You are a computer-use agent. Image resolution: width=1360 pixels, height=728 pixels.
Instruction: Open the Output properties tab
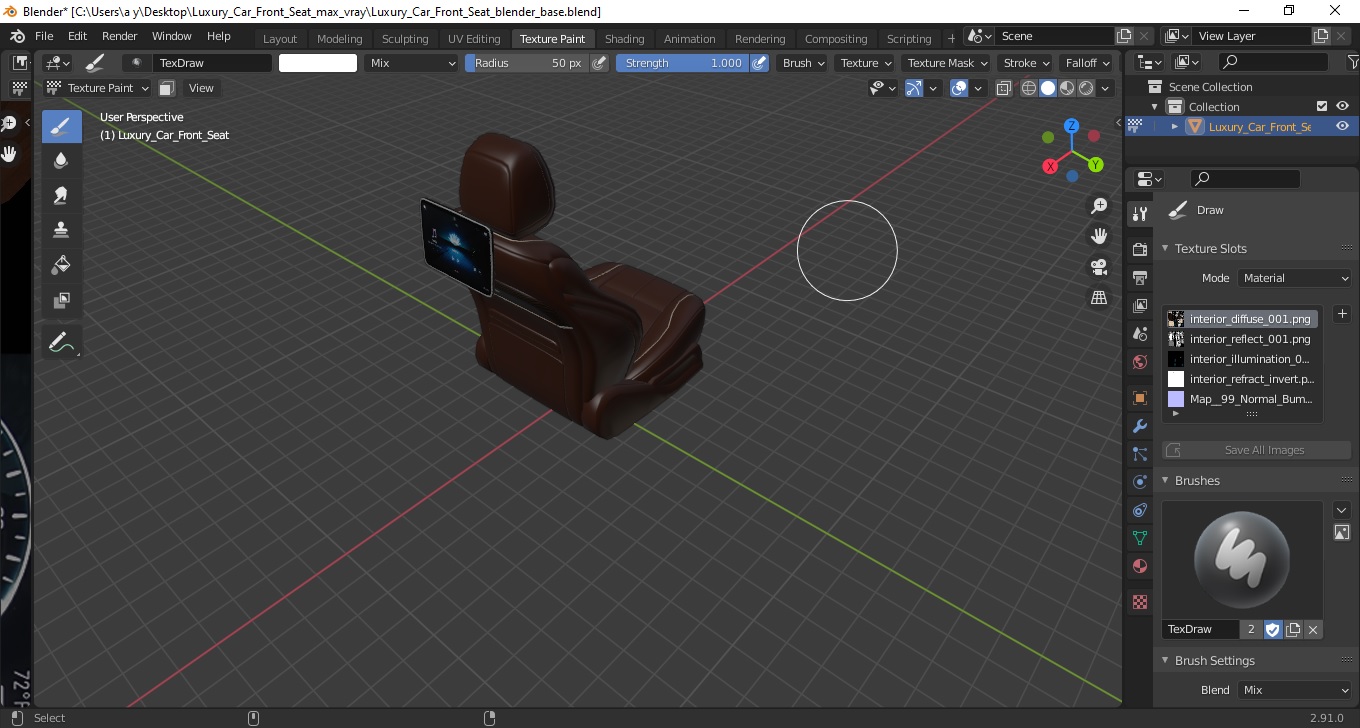click(x=1139, y=277)
